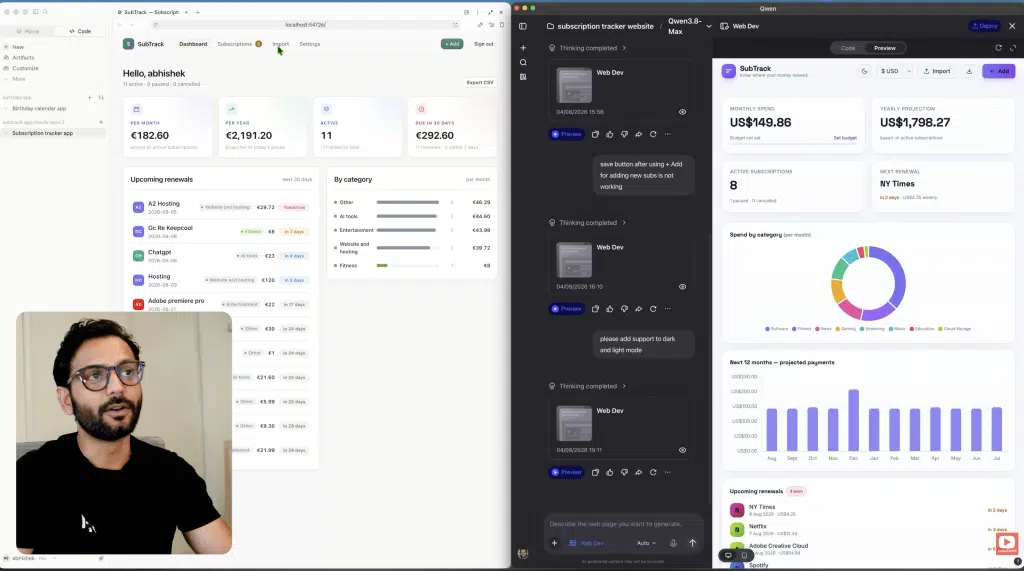
Task: Toggle visibility eye on 19:11 Web Dev card
Action: coord(682,449)
